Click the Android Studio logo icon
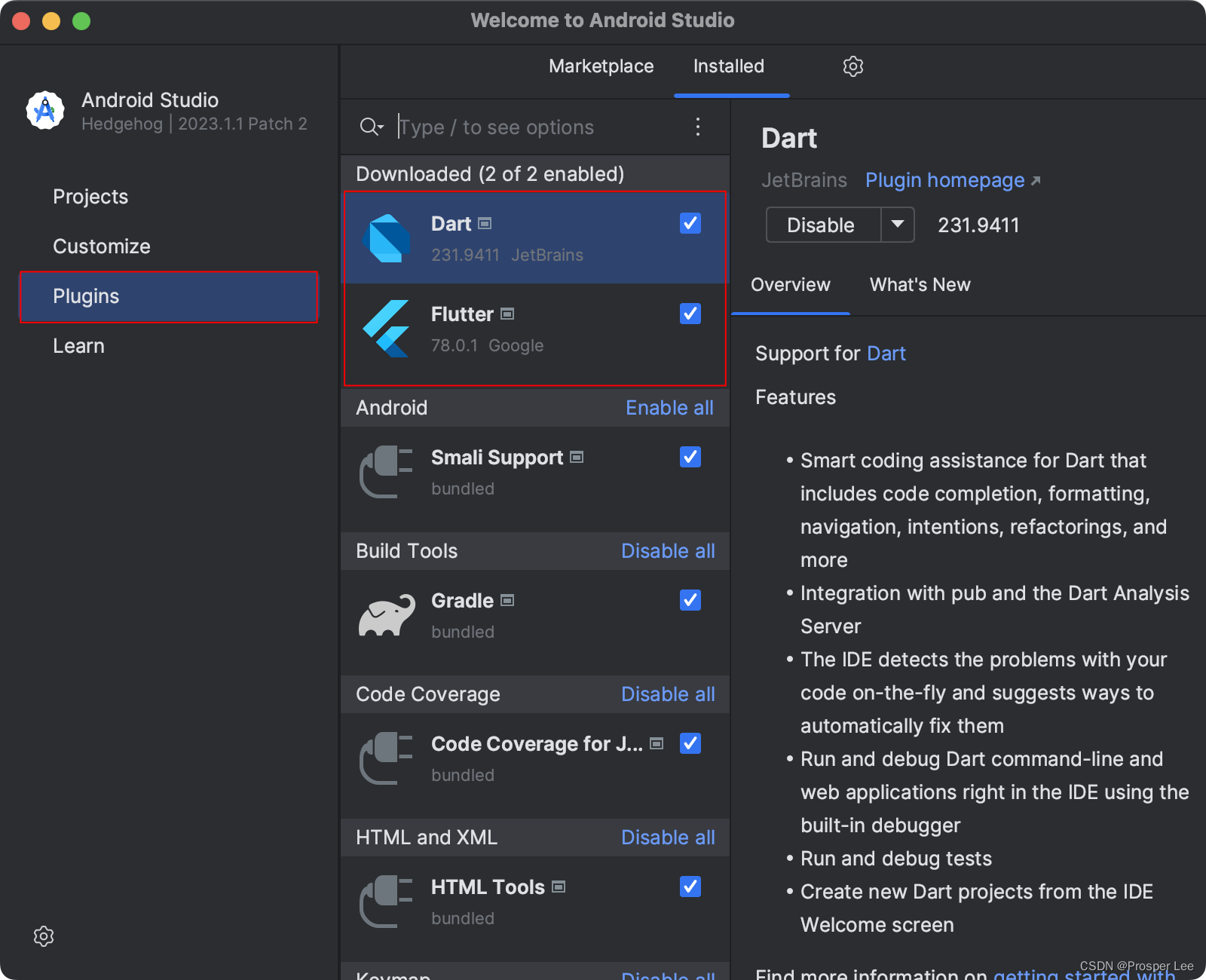This screenshot has height=980, width=1206. coord(45,111)
